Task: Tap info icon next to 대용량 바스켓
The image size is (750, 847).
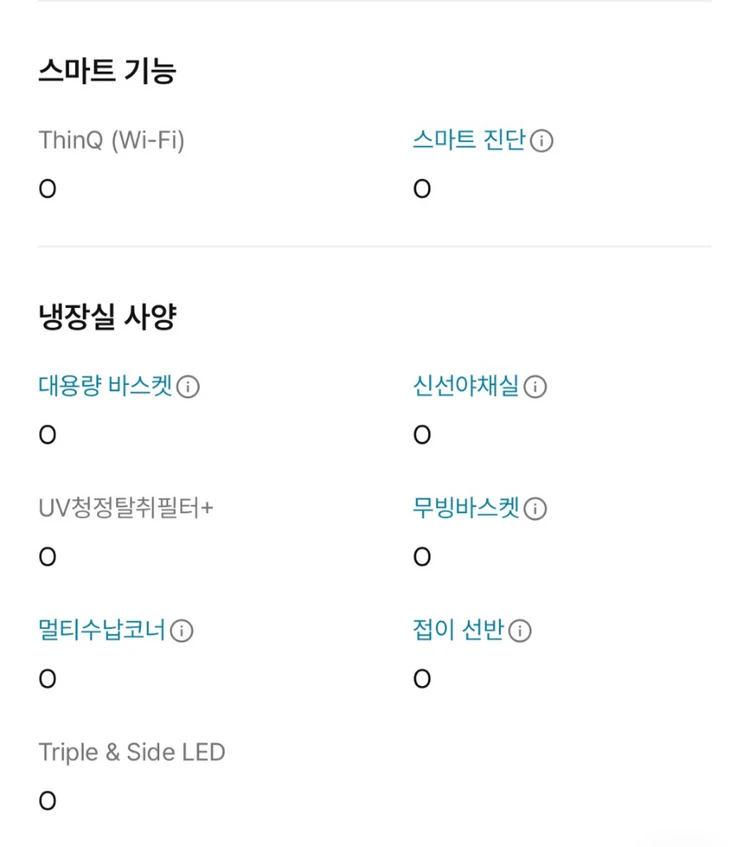Action: (x=188, y=387)
